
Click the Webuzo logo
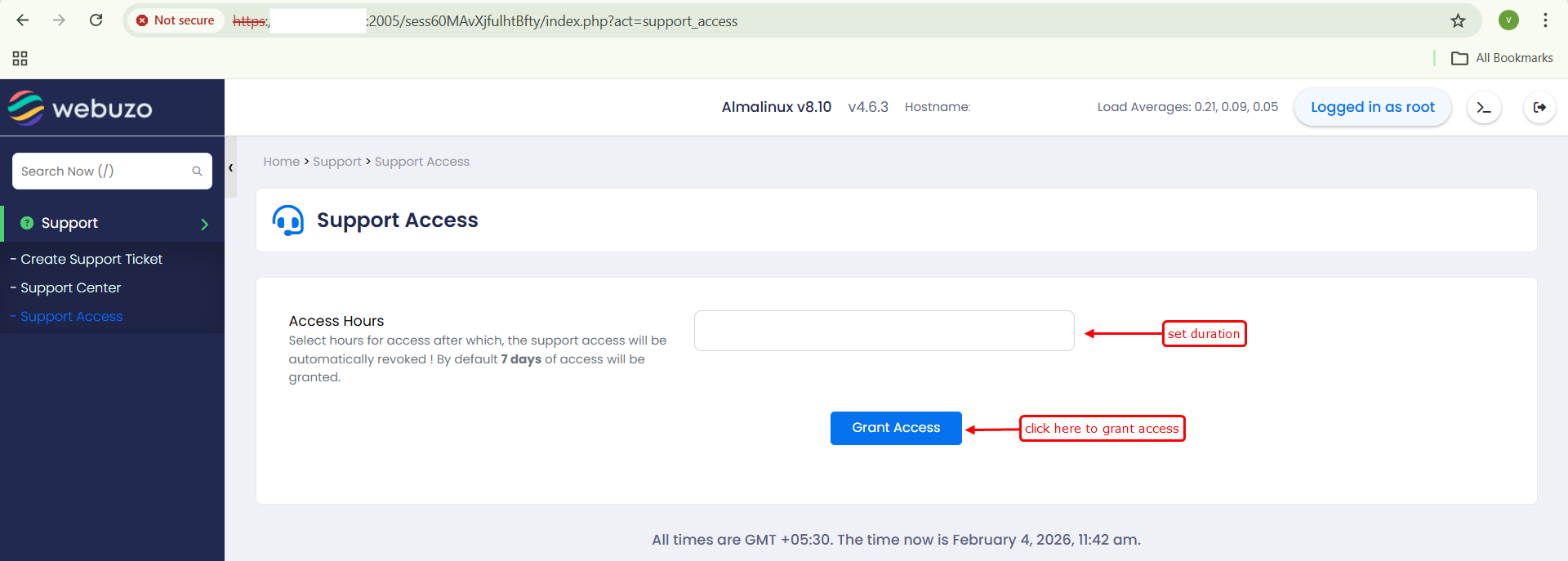click(80, 108)
